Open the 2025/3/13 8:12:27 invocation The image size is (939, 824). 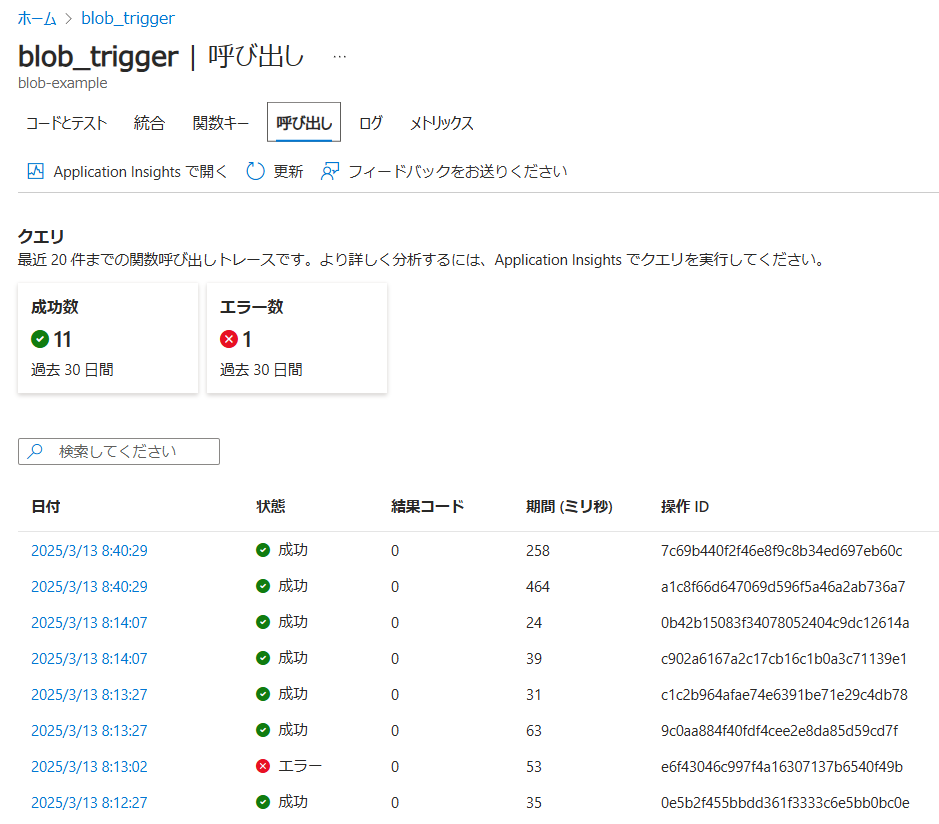pyautogui.click(x=89, y=802)
